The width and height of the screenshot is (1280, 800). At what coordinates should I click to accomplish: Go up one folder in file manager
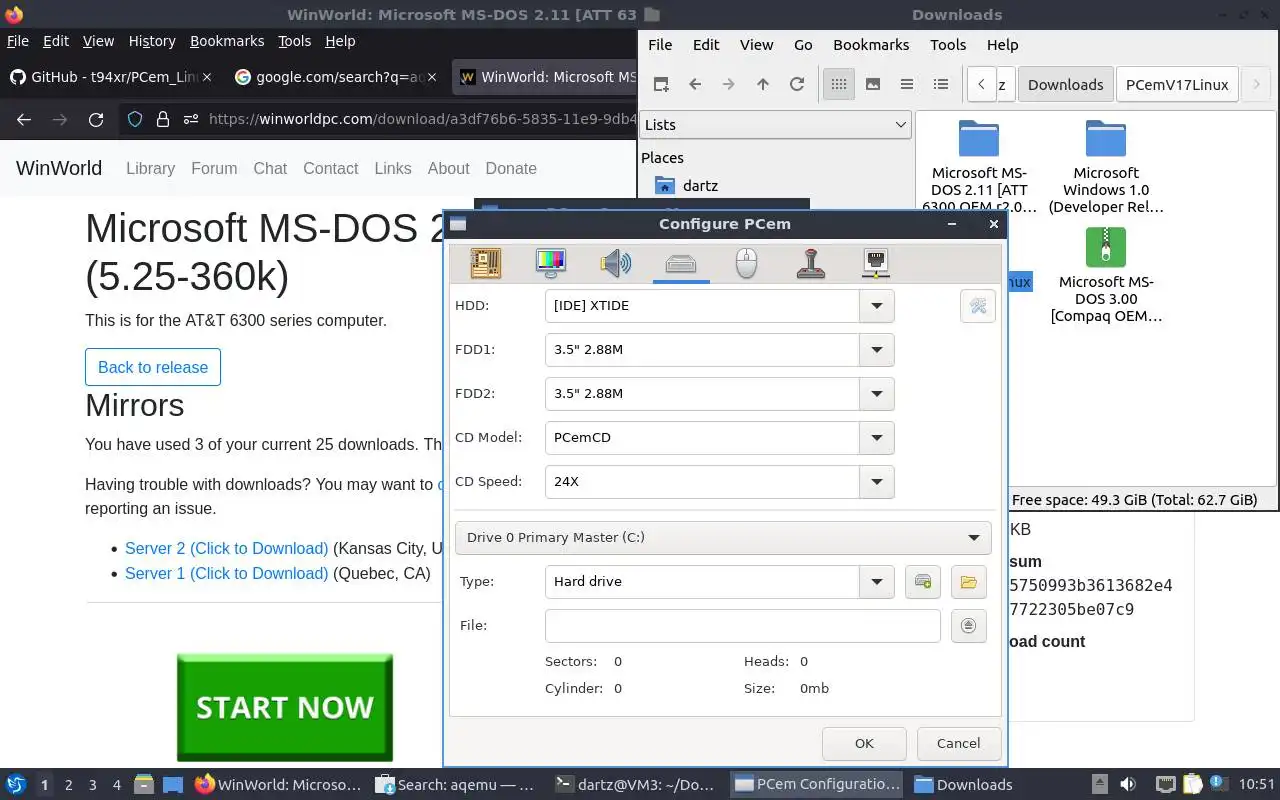point(763,84)
